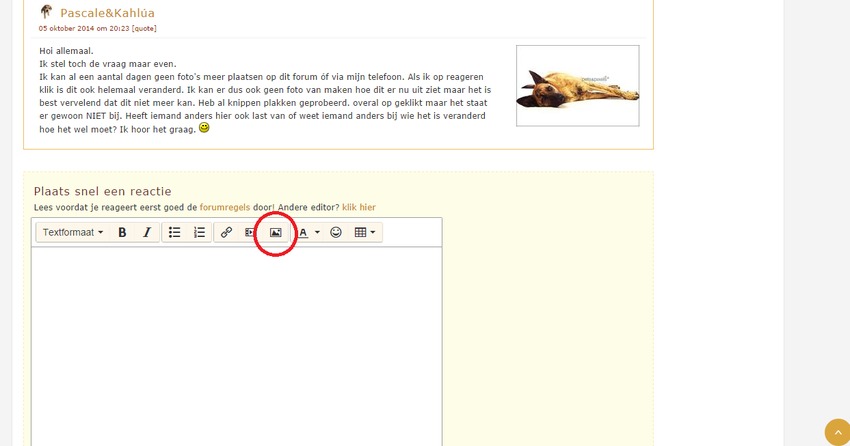Insert a bulleted list
This screenshot has height=446, width=850.
tap(174, 232)
